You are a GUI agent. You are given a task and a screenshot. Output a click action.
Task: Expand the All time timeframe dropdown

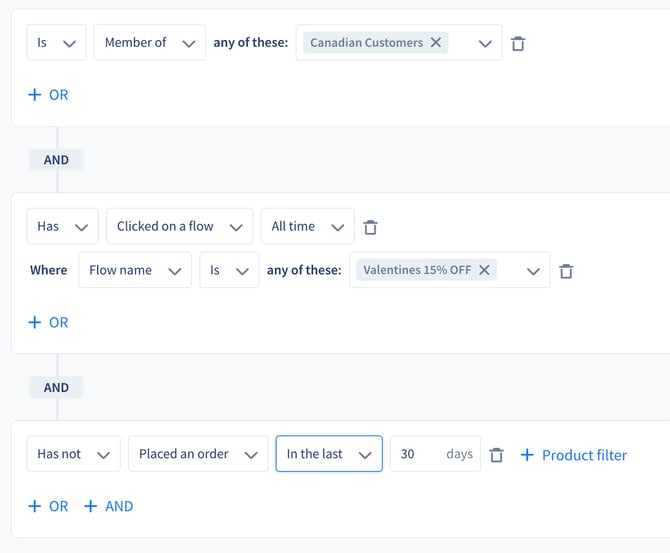[308, 226]
